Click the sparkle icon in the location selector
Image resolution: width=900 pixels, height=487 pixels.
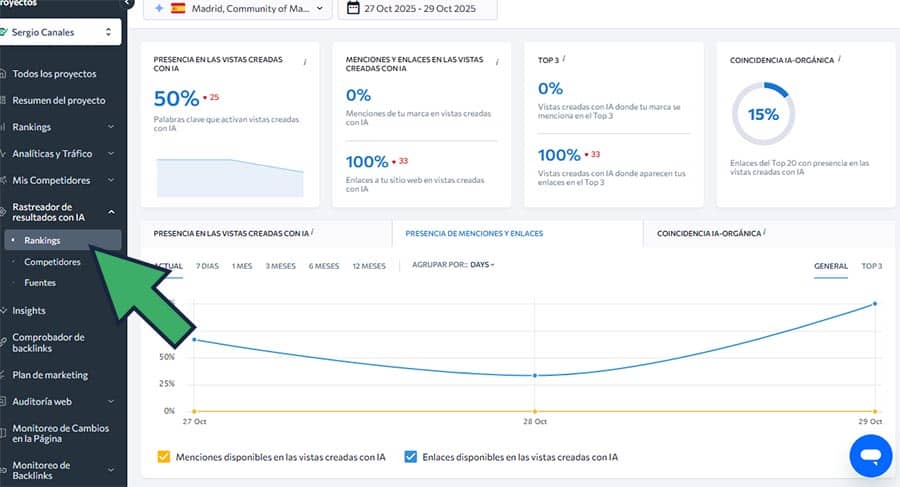pyautogui.click(x=159, y=8)
